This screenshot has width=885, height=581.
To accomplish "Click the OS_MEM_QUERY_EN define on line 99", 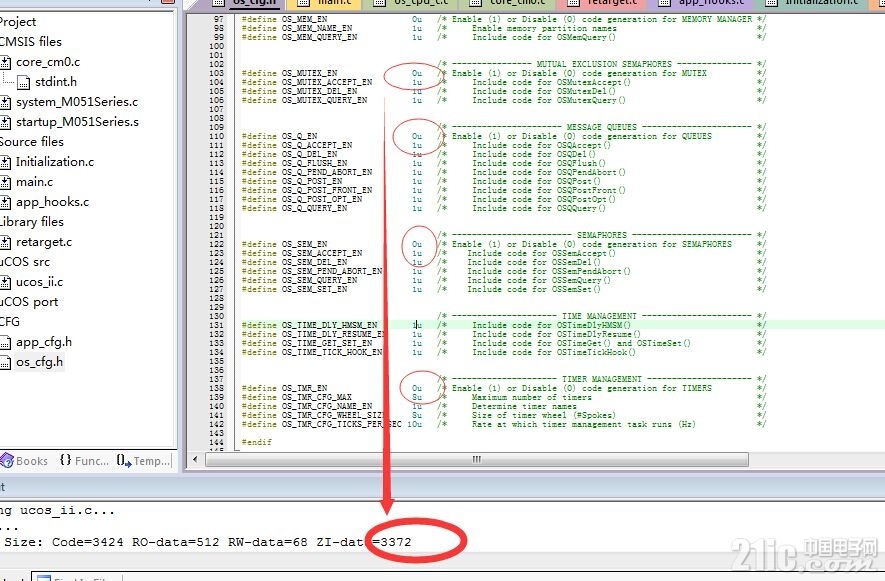I will click(299, 37).
